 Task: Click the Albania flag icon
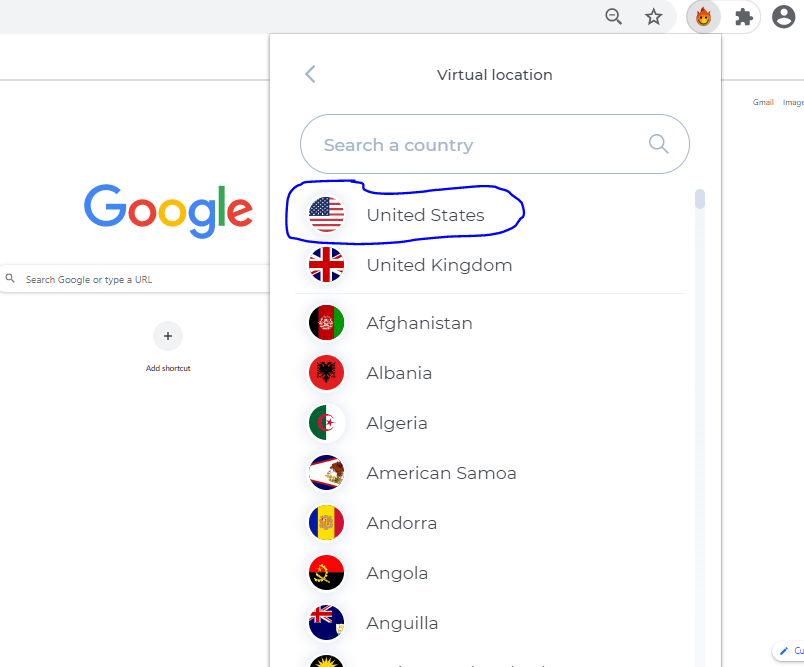(326, 373)
